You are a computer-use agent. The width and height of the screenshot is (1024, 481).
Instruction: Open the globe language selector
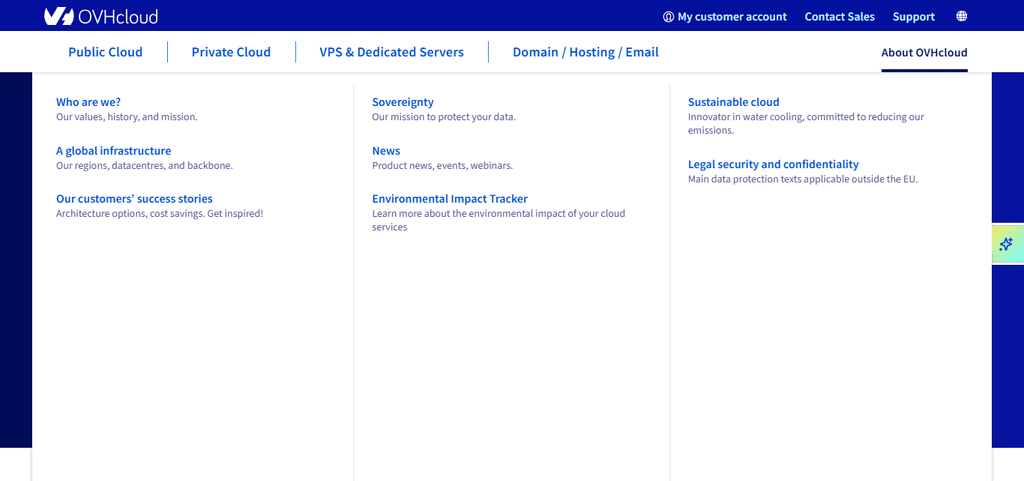(x=961, y=16)
